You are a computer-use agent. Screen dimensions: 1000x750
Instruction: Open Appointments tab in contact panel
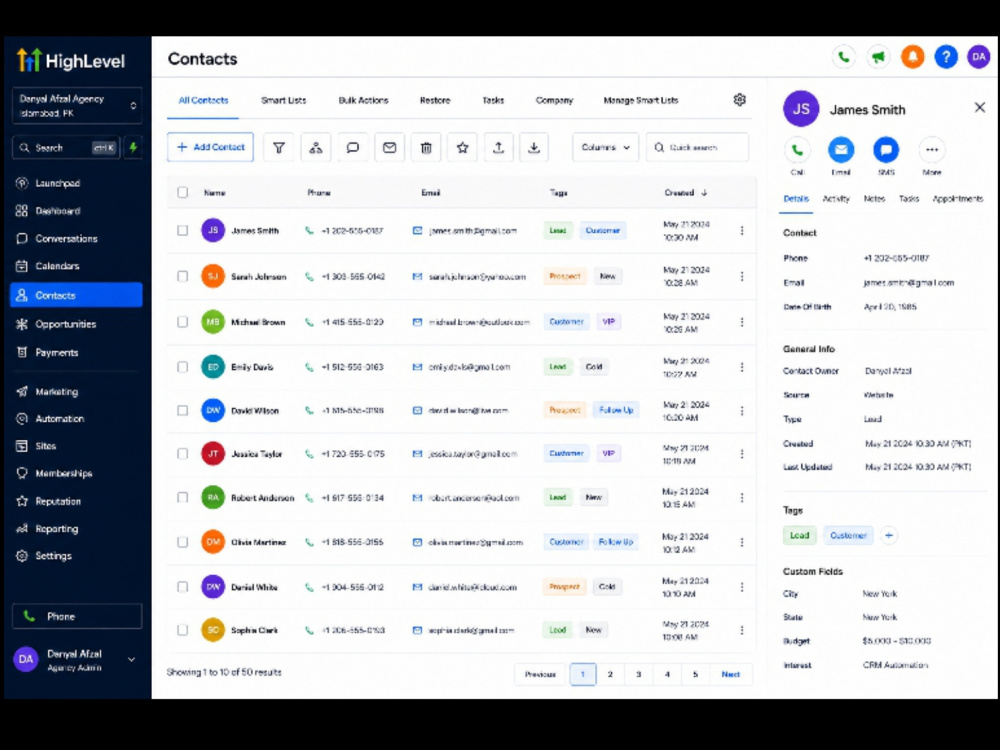pos(957,198)
